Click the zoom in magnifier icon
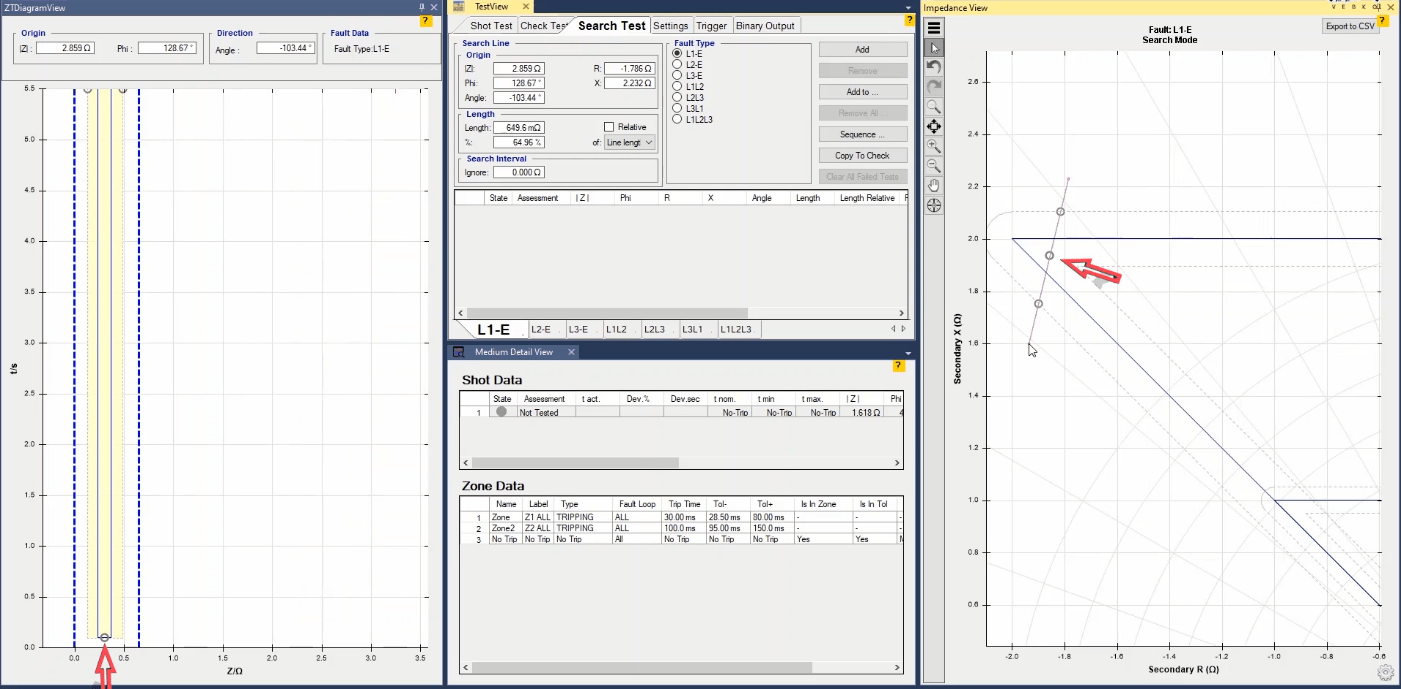The height and width of the screenshot is (689, 1401). pyautogui.click(x=934, y=146)
